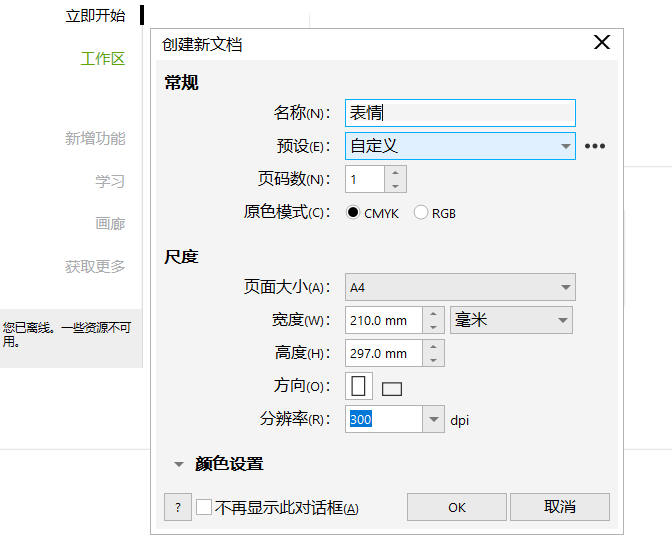Increase page count with up arrow

point(396,173)
